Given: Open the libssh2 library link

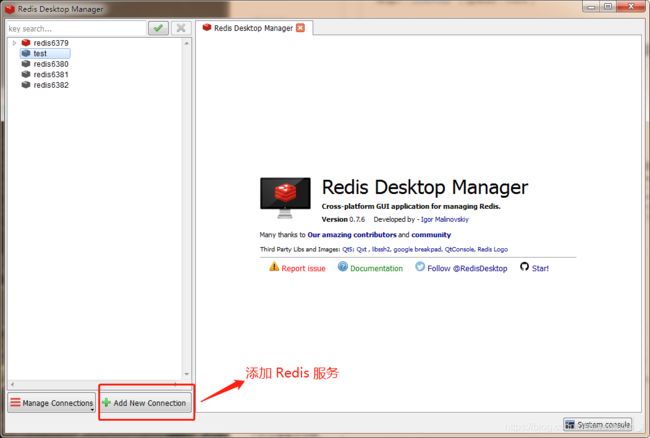Looking at the screenshot, I should click(x=381, y=249).
